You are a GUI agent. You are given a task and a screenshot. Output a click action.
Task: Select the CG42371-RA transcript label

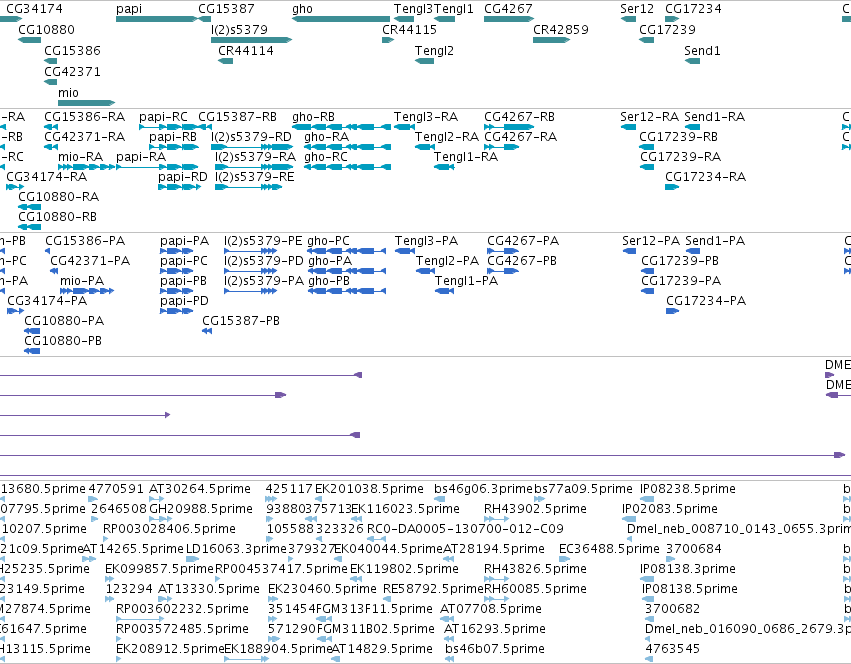click(85, 136)
